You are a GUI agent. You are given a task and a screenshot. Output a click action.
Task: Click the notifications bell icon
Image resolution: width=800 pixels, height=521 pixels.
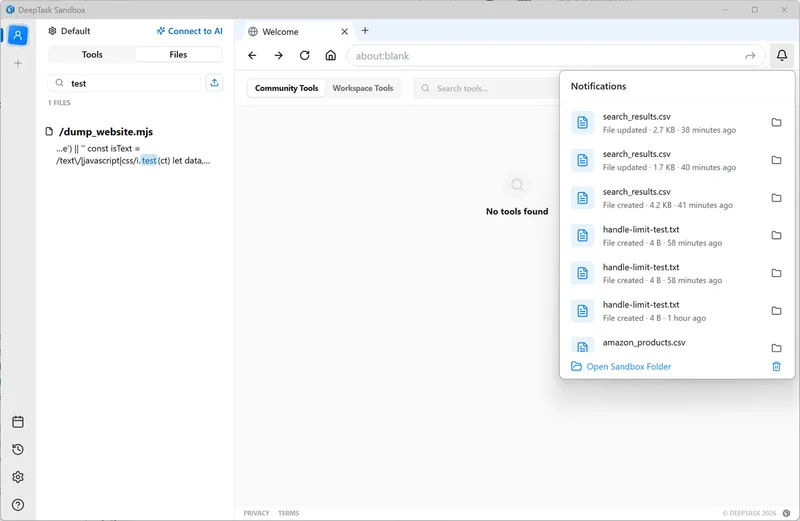coord(782,56)
